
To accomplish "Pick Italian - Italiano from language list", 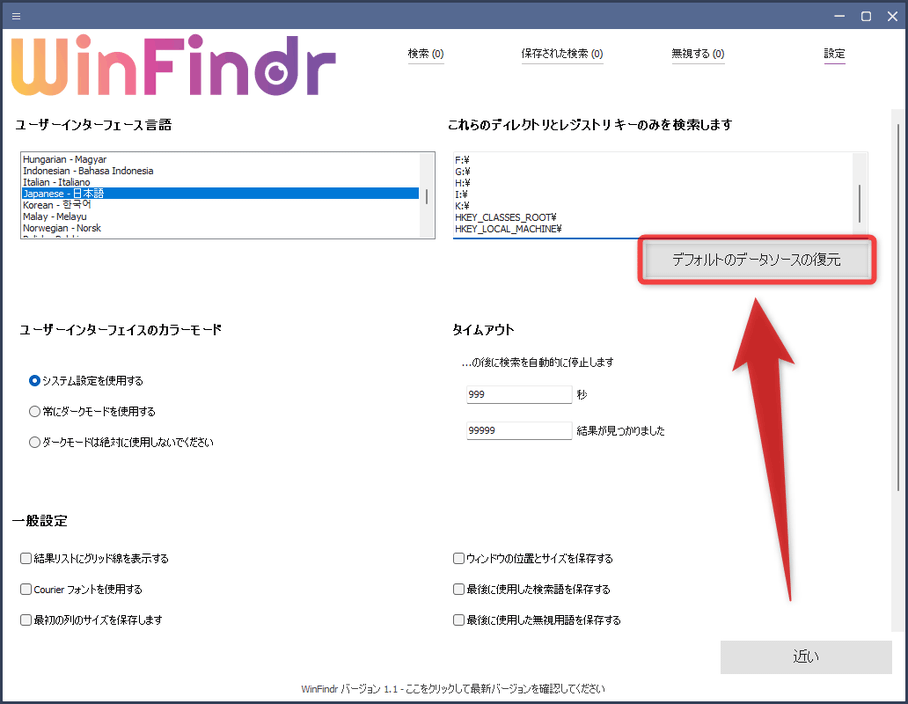I will tap(220, 182).
